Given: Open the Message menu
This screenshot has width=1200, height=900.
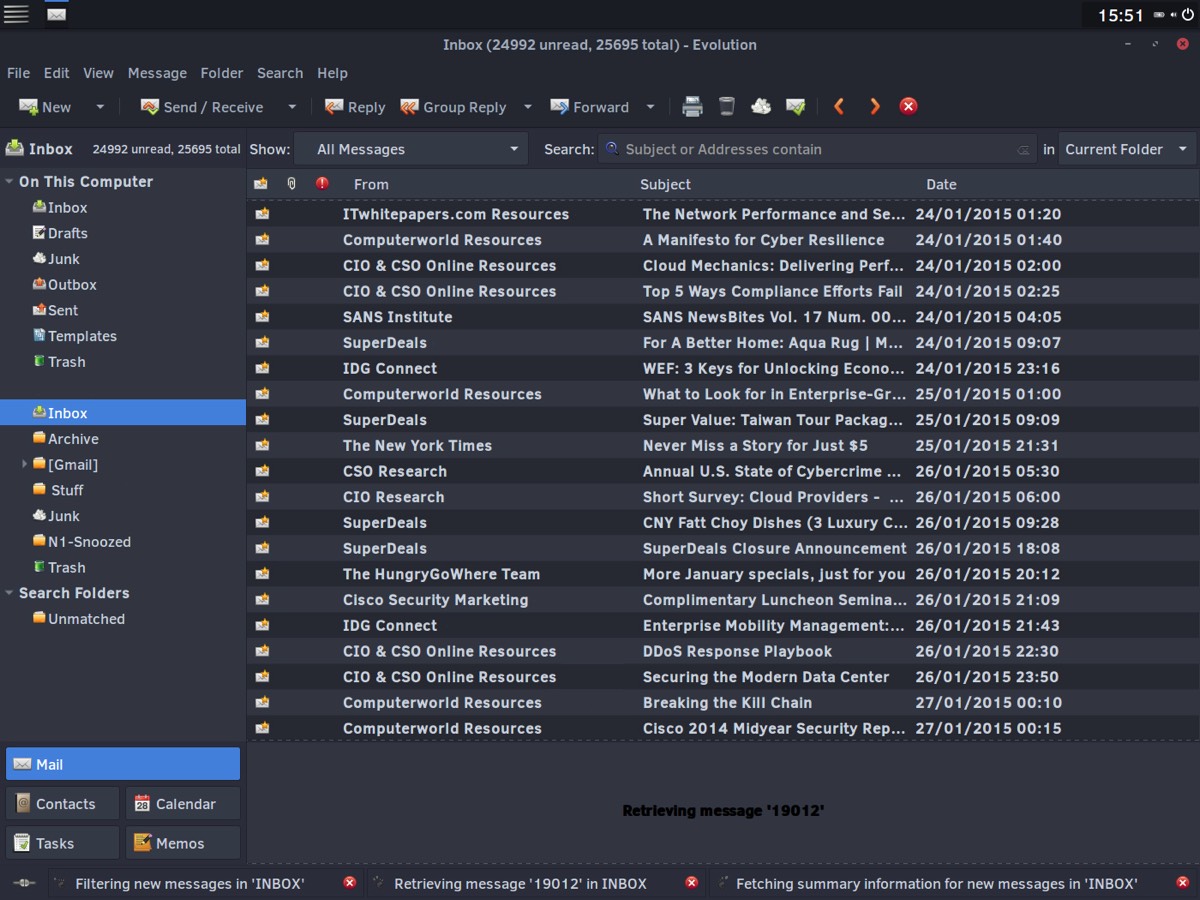Looking at the screenshot, I should [x=157, y=73].
